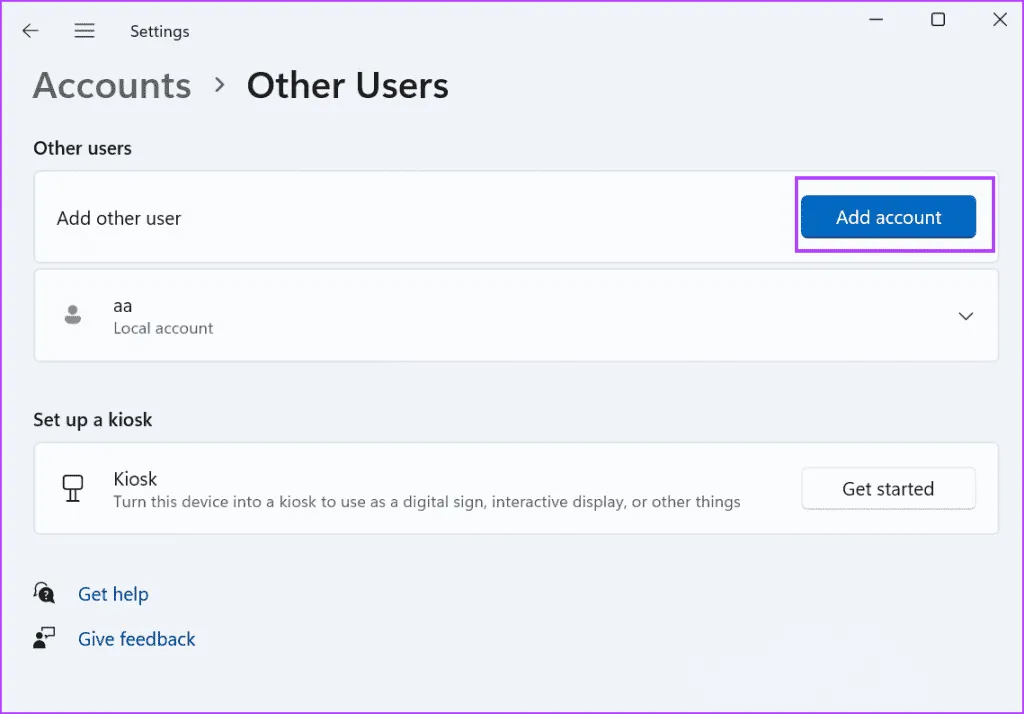Click the Give feedback icon
This screenshot has width=1024, height=714.
[44, 639]
